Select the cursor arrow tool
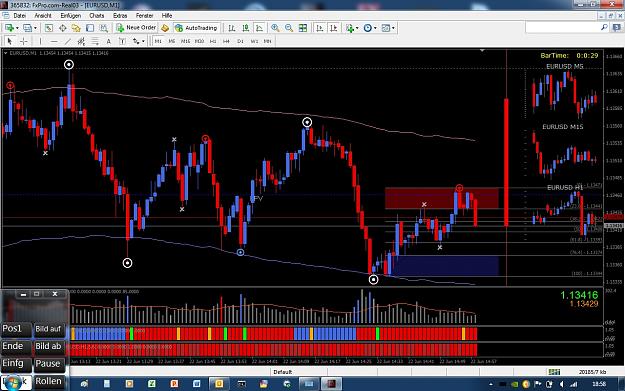This screenshot has width=625, height=391. (10, 41)
